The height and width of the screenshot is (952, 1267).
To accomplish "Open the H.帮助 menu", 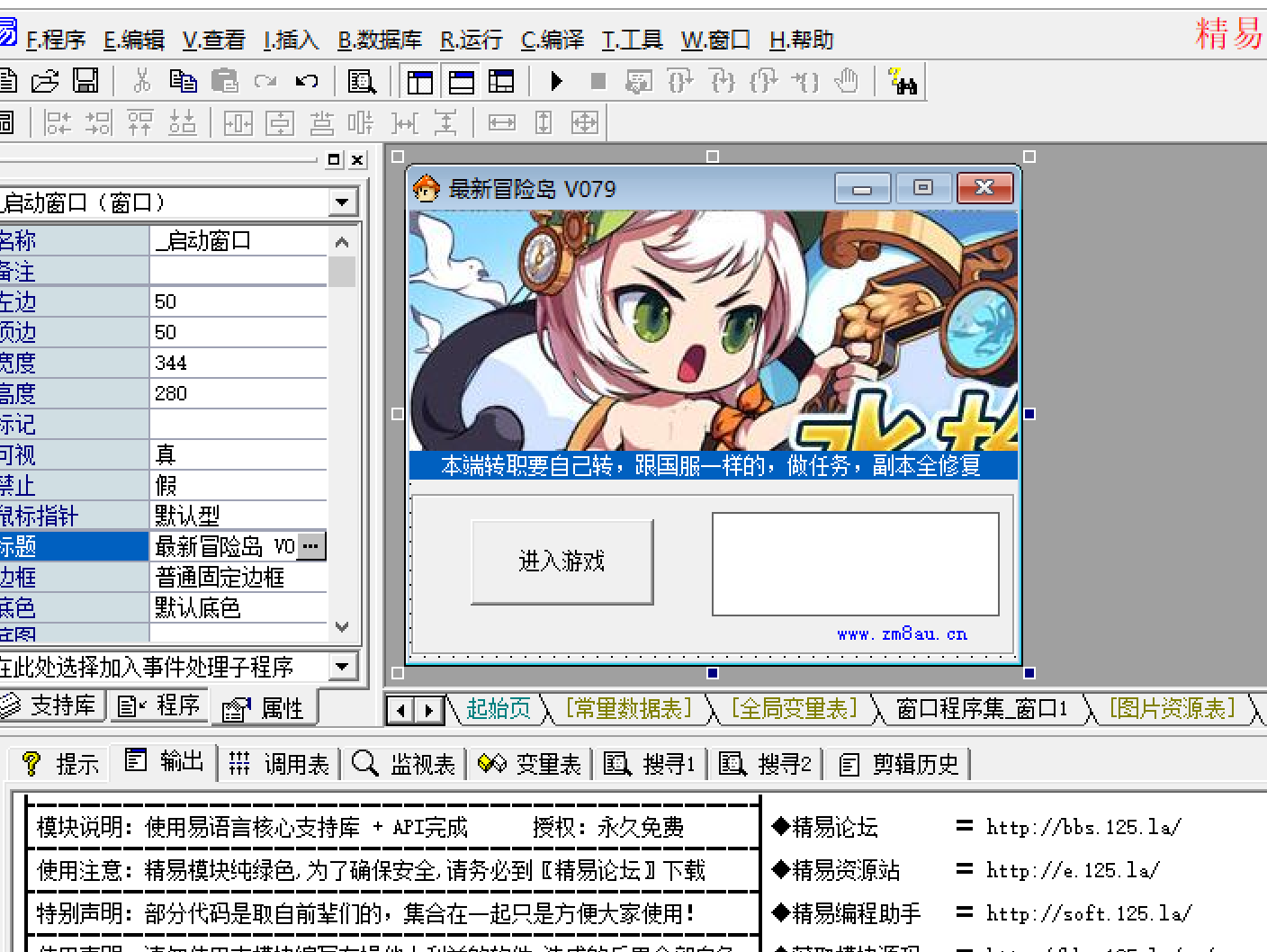I will (x=802, y=40).
